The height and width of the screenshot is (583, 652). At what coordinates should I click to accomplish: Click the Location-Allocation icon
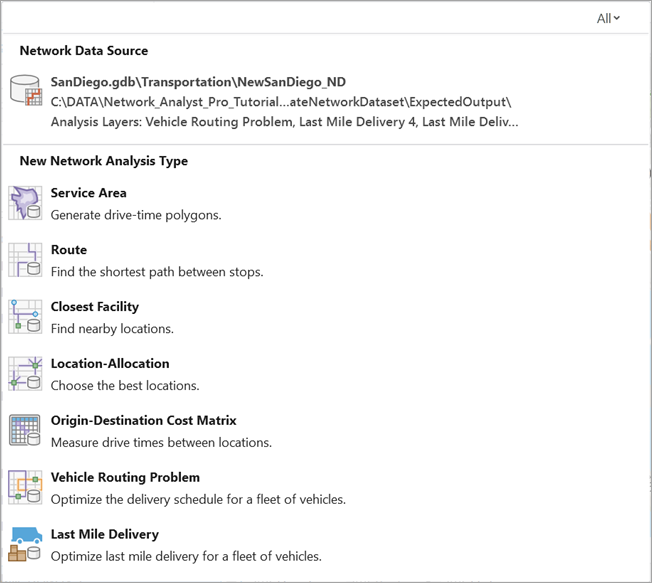coord(26,374)
